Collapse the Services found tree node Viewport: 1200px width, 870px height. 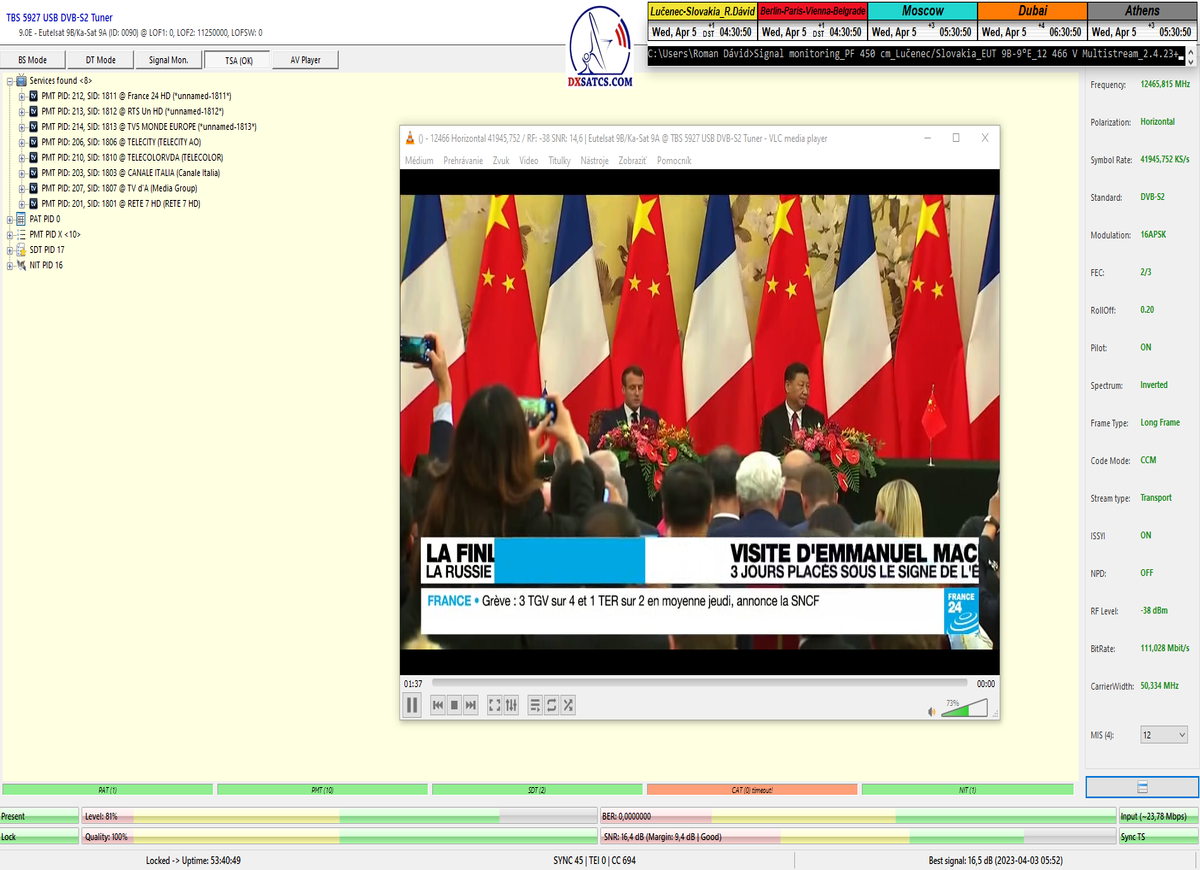(x=10, y=80)
